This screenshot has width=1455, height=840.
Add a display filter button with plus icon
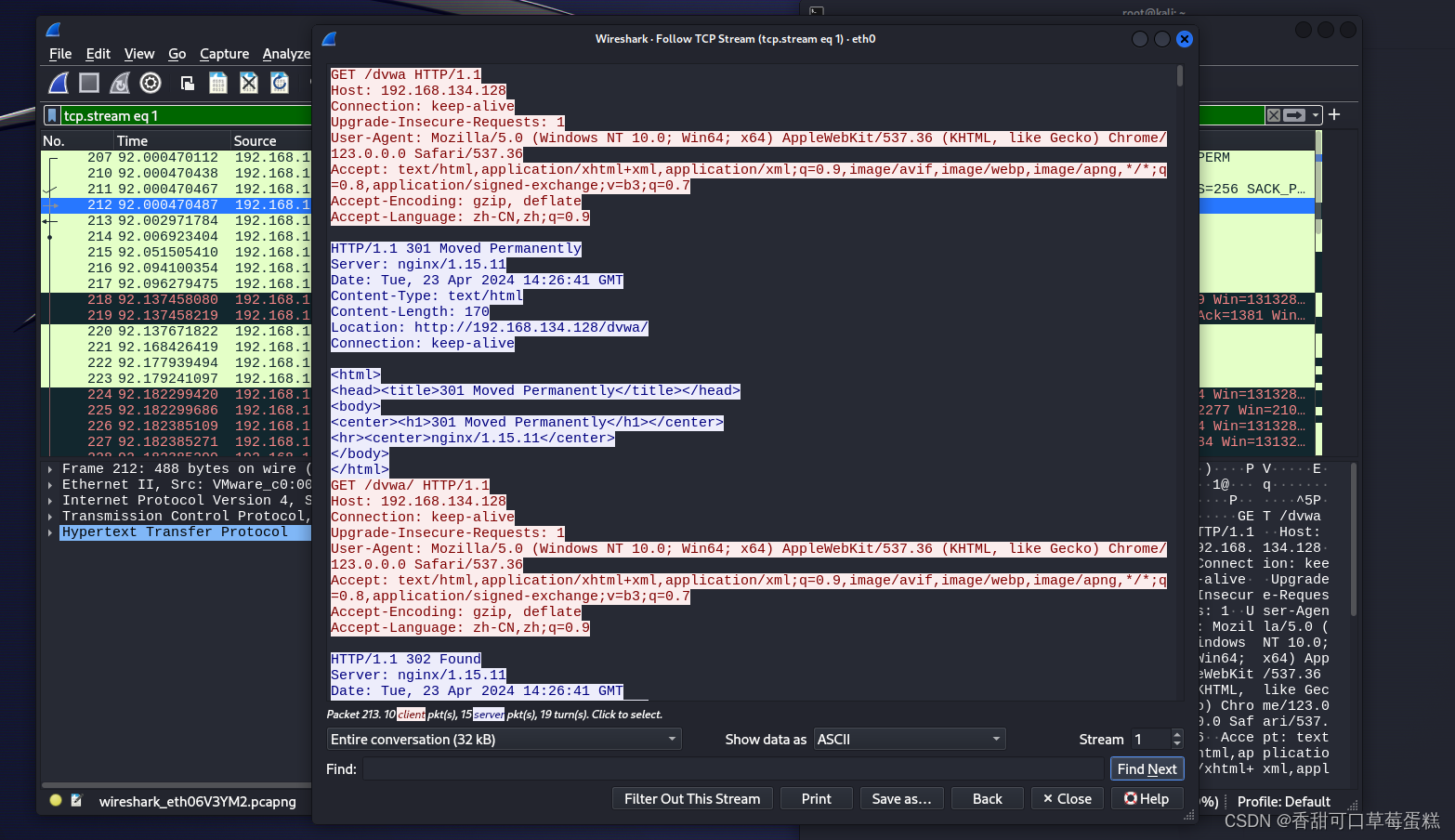pos(1334,114)
